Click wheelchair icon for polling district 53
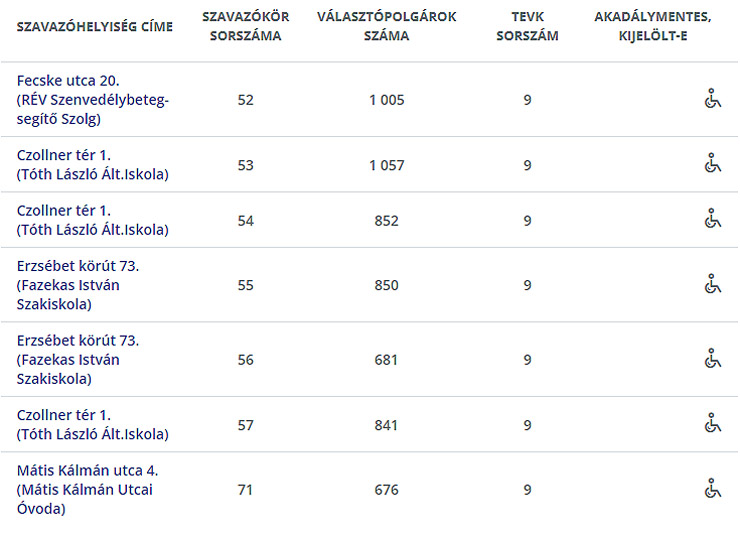This screenshot has width=740, height=537. tap(712, 164)
